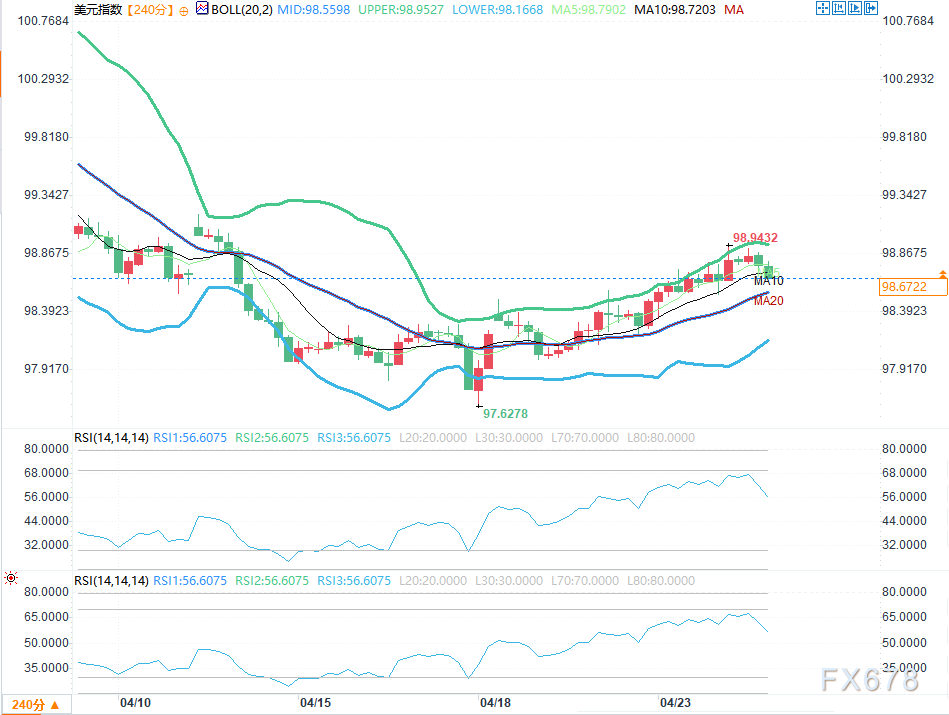Open the upper RSI(14,14,14) indicator settings

[111, 437]
